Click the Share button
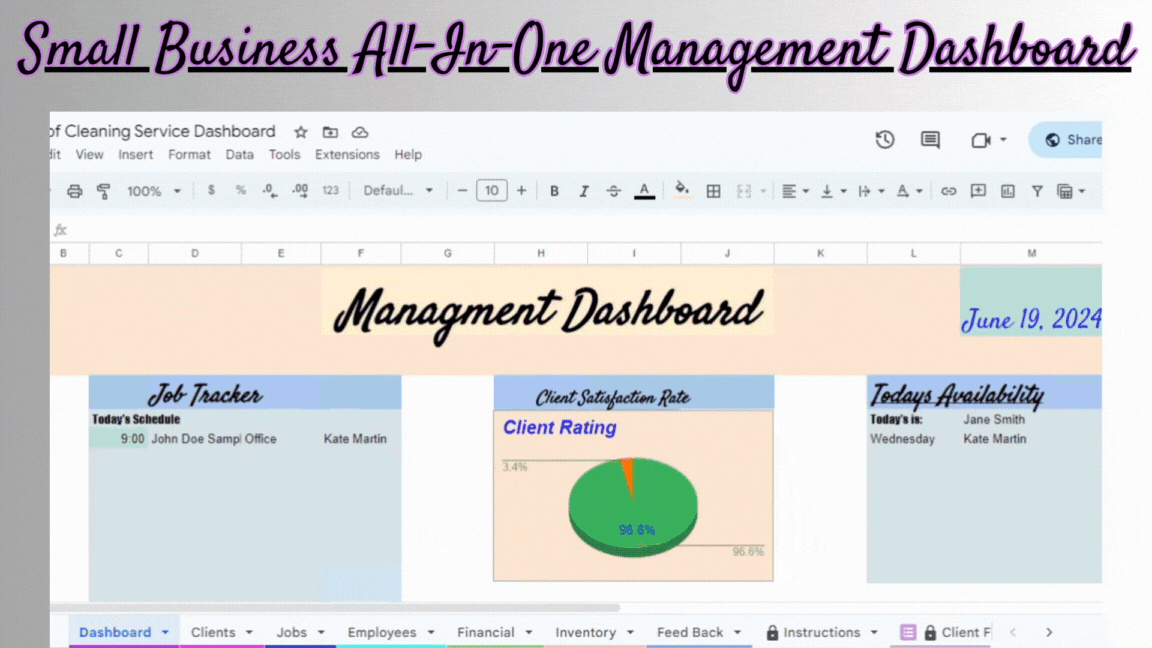The image size is (1152, 648). 1066,140
